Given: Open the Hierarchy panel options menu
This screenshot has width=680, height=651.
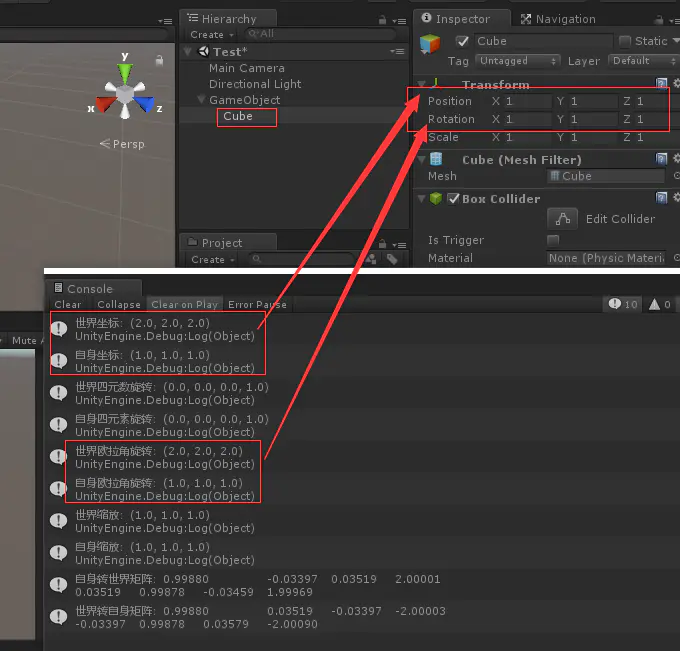Looking at the screenshot, I should 399,21.
